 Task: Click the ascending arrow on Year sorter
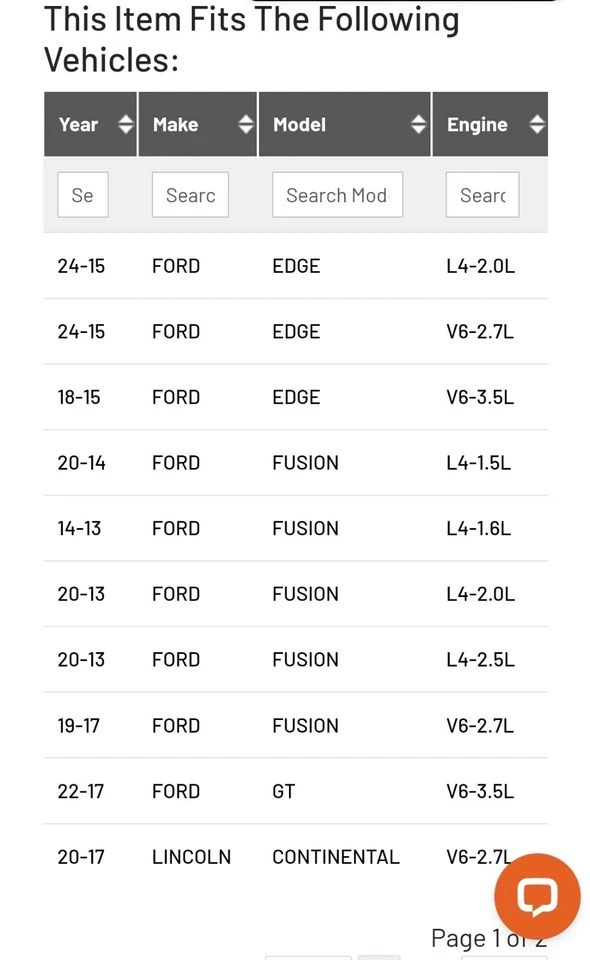(124, 119)
